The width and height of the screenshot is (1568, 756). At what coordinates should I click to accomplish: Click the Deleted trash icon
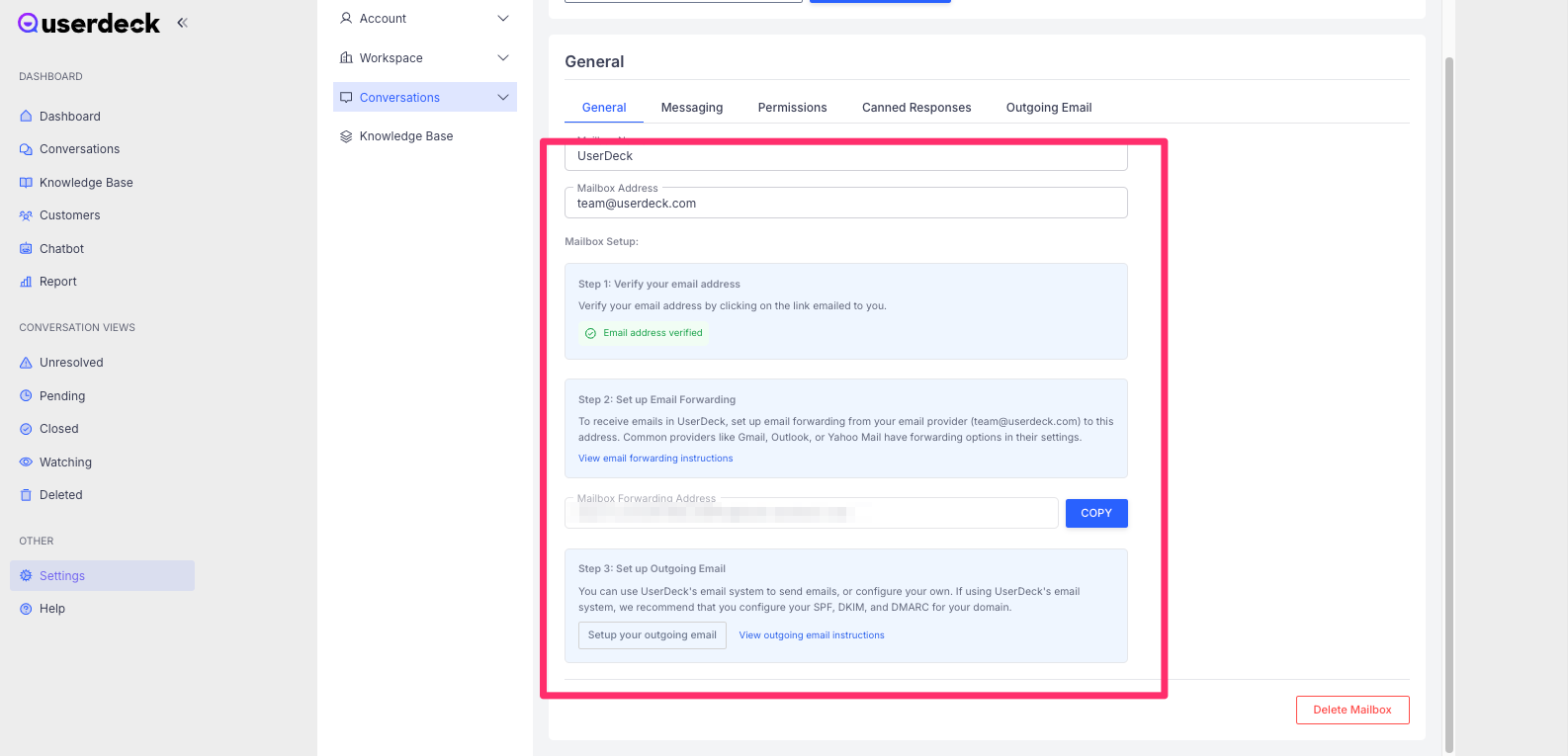[x=26, y=495]
